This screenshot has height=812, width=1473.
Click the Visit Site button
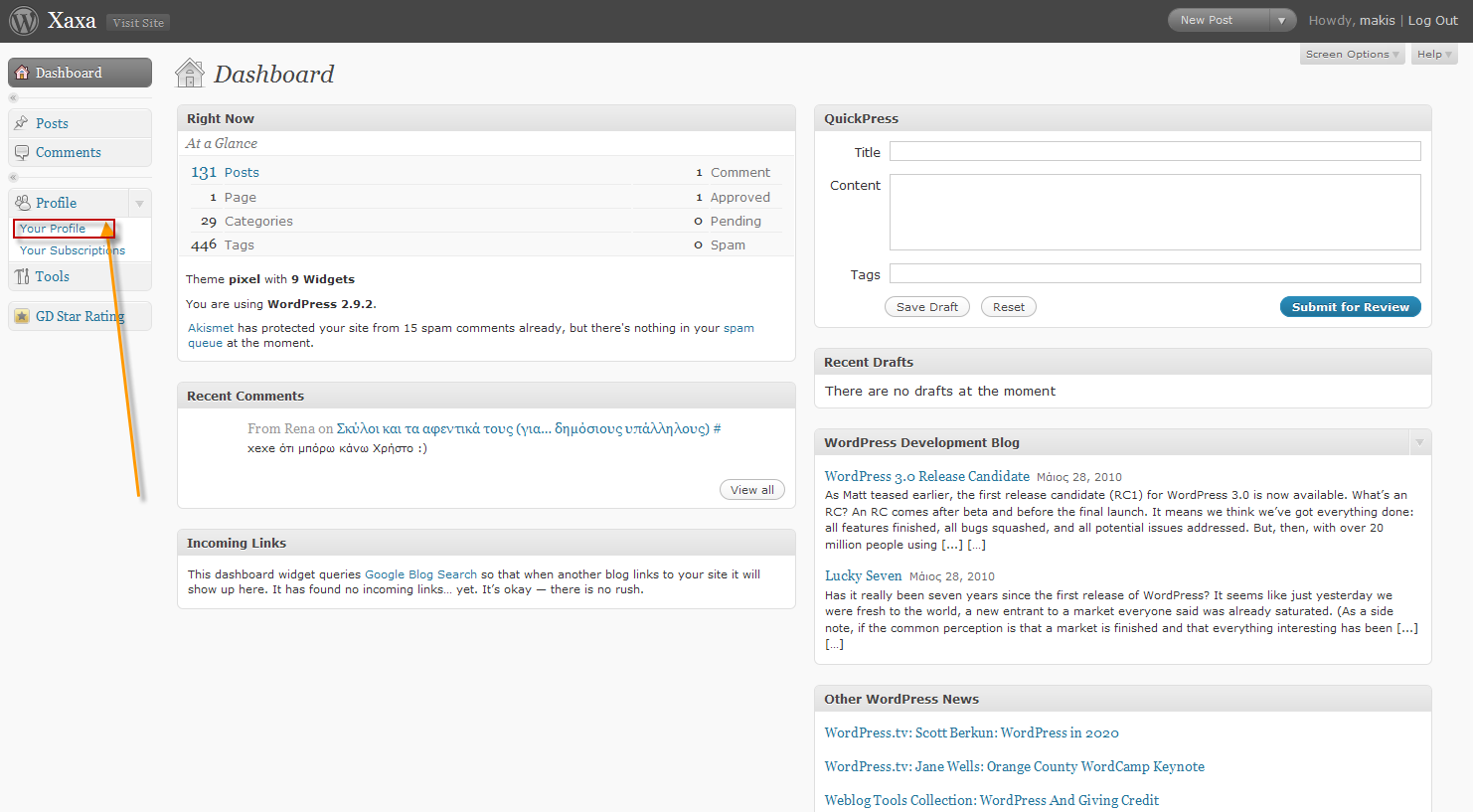coord(138,22)
